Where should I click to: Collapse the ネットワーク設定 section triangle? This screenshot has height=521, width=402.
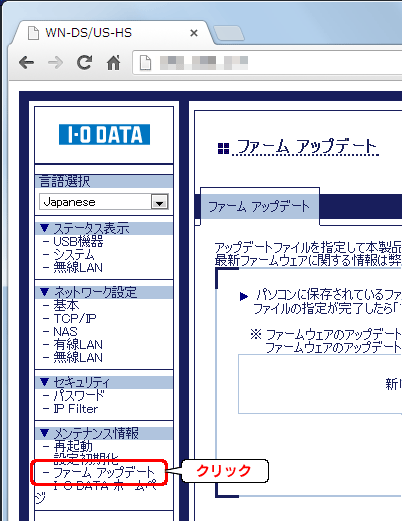[x=45, y=292]
